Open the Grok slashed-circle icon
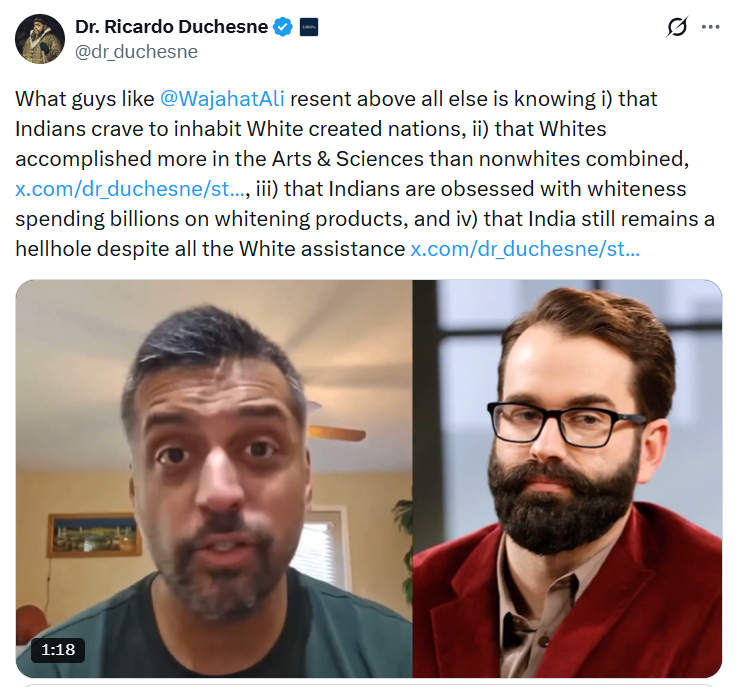 pyautogui.click(x=677, y=27)
